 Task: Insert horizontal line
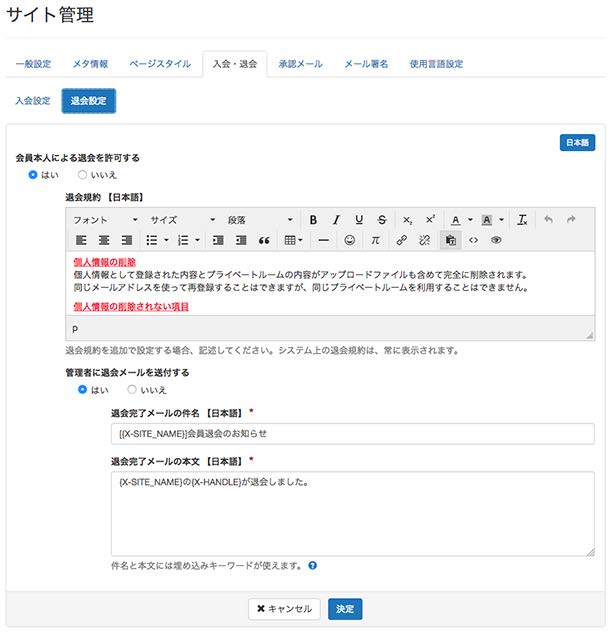323,240
